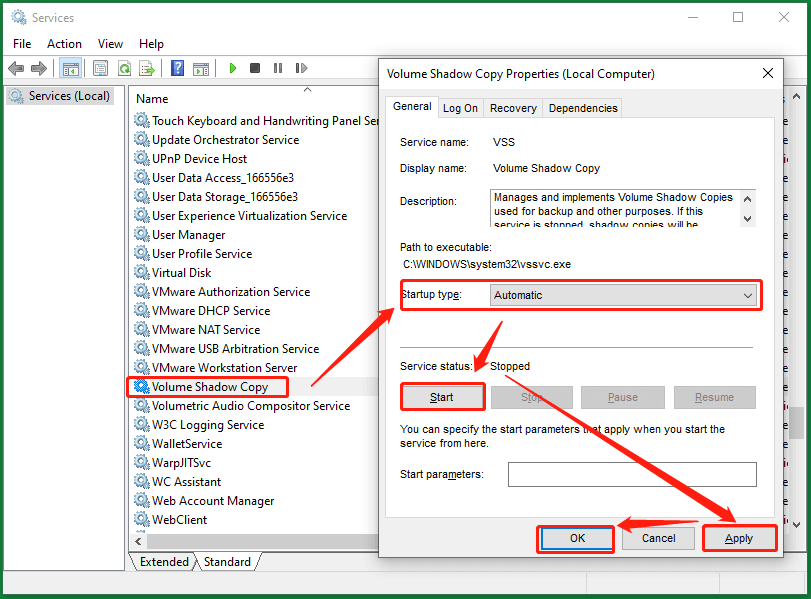811x599 pixels.
Task: Switch to the General tab
Action: click(412, 107)
